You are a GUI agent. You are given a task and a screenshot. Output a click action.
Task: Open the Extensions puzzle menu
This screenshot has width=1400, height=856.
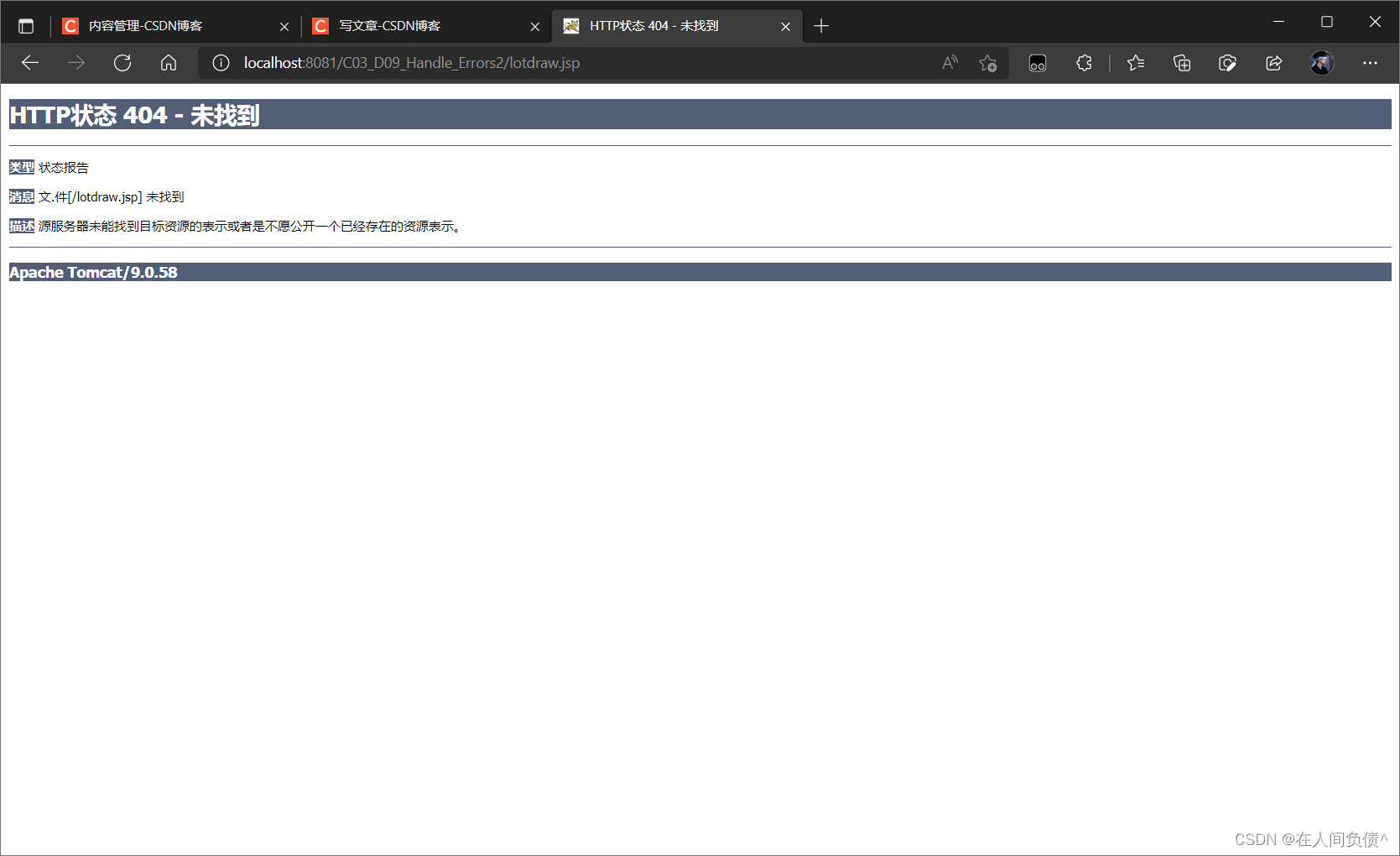(x=1084, y=63)
